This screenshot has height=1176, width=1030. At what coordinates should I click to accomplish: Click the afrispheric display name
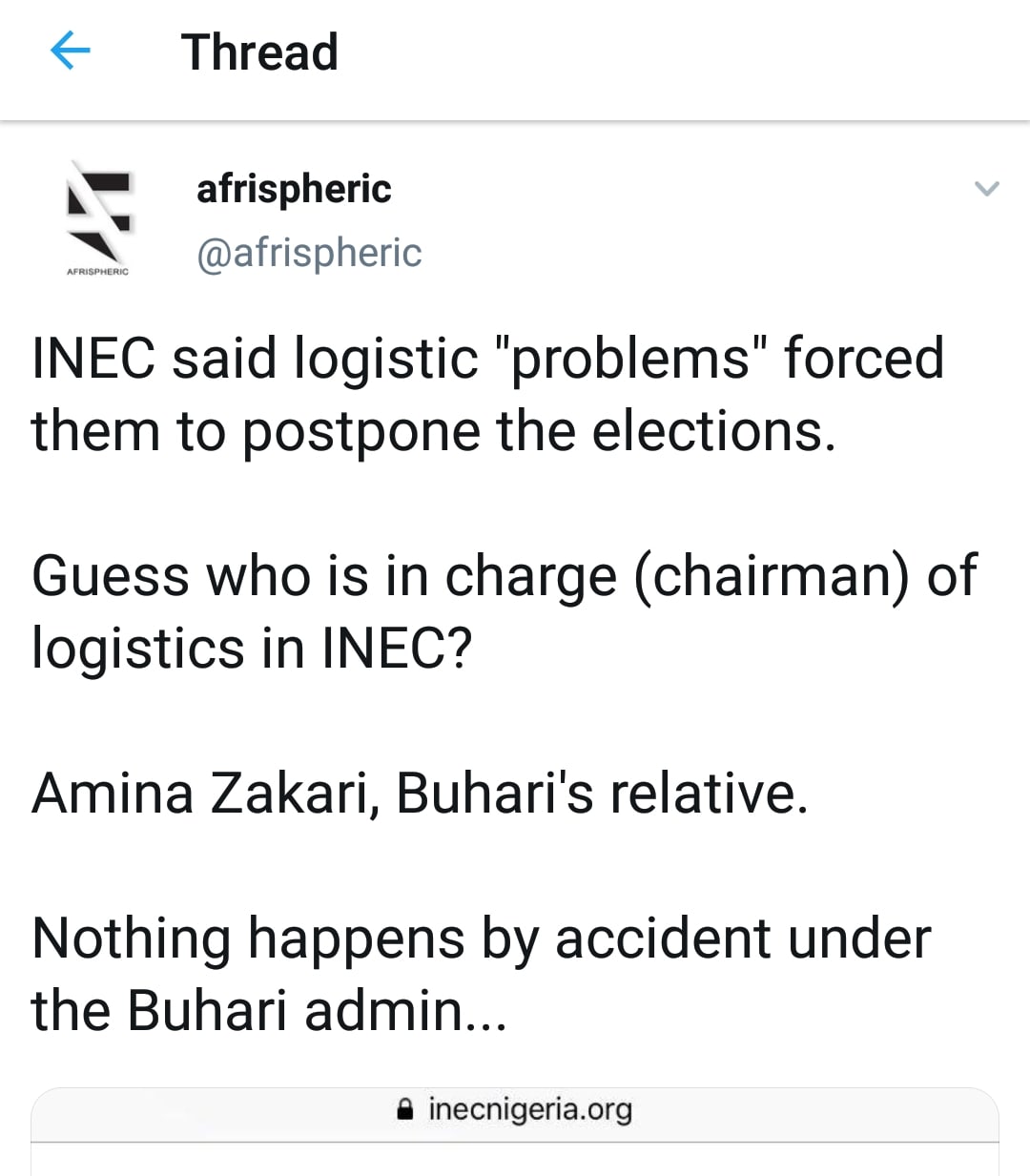click(x=294, y=188)
